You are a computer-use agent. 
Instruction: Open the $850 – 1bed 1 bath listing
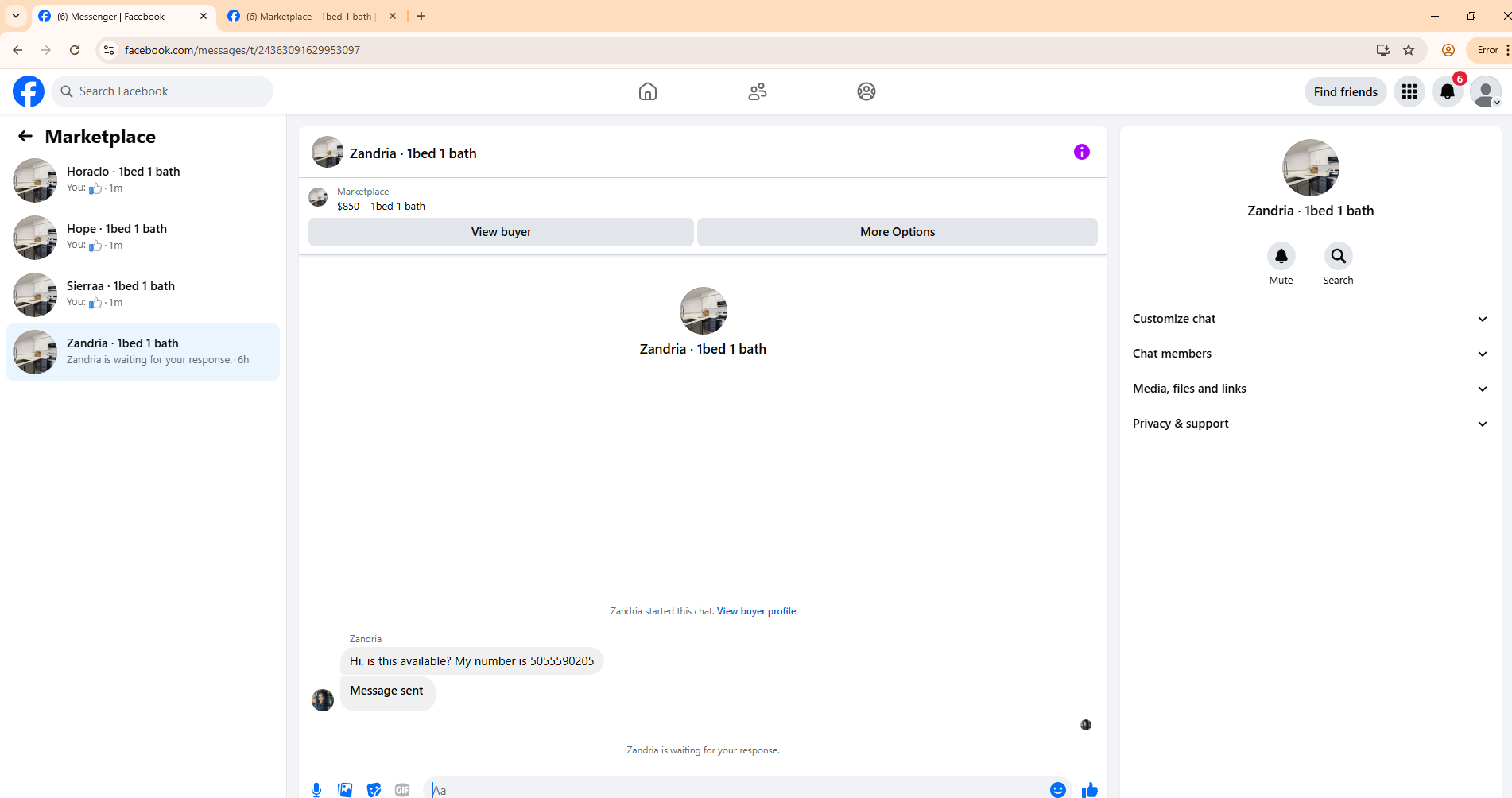381,206
